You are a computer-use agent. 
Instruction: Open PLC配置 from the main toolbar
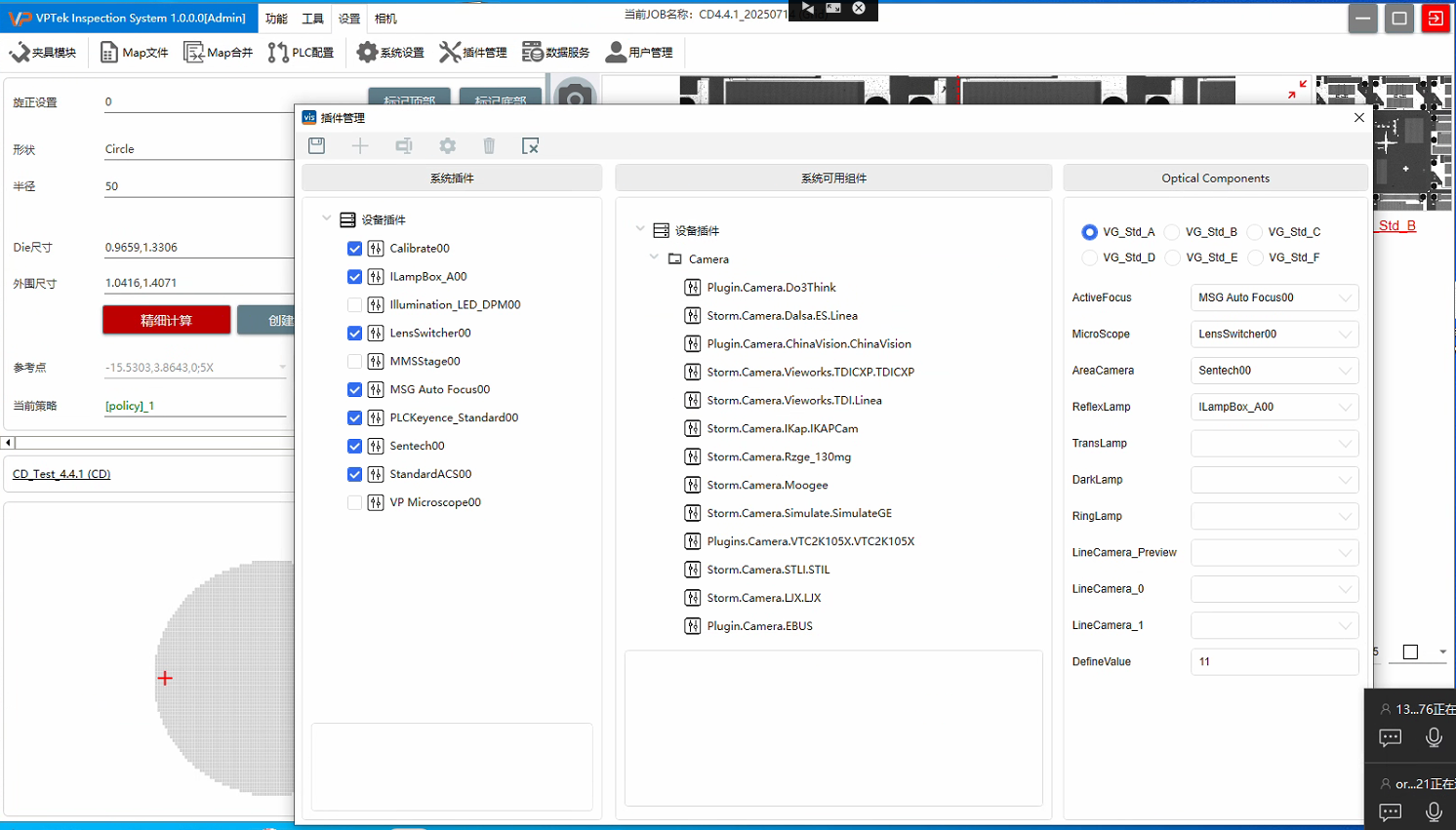coord(301,53)
